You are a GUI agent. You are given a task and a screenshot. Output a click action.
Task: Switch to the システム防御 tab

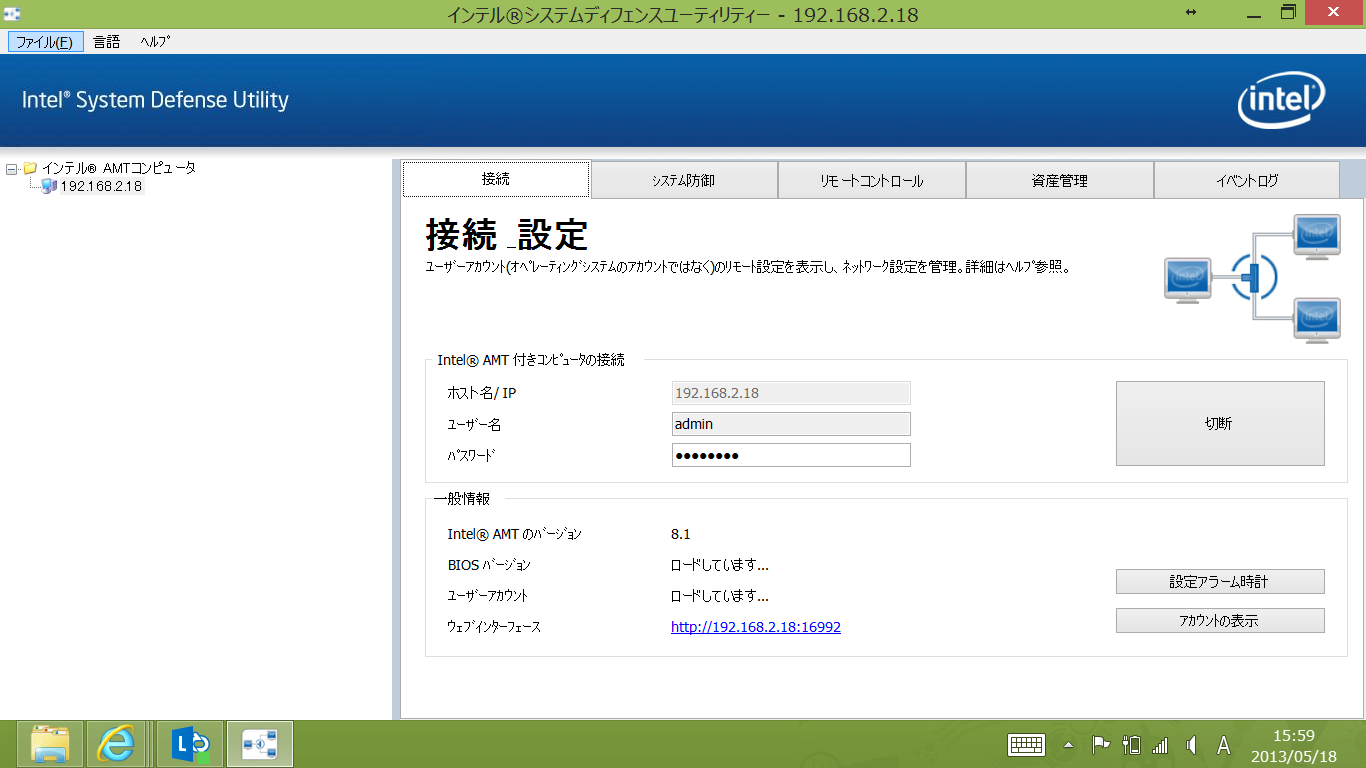[x=684, y=181]
